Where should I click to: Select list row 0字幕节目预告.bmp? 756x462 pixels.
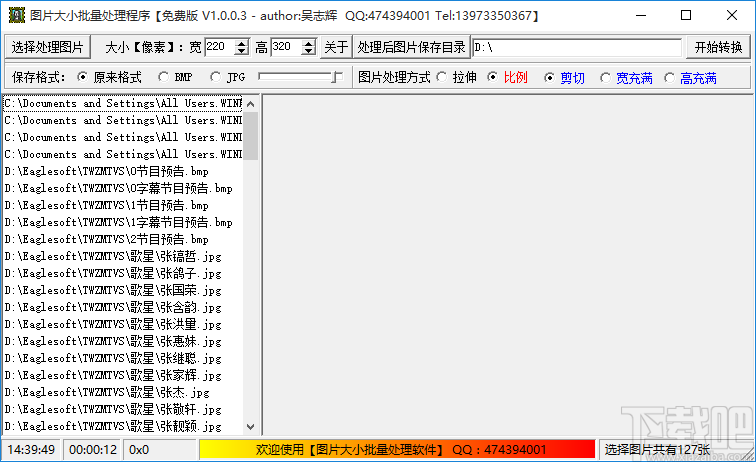[x=123, y=188]
